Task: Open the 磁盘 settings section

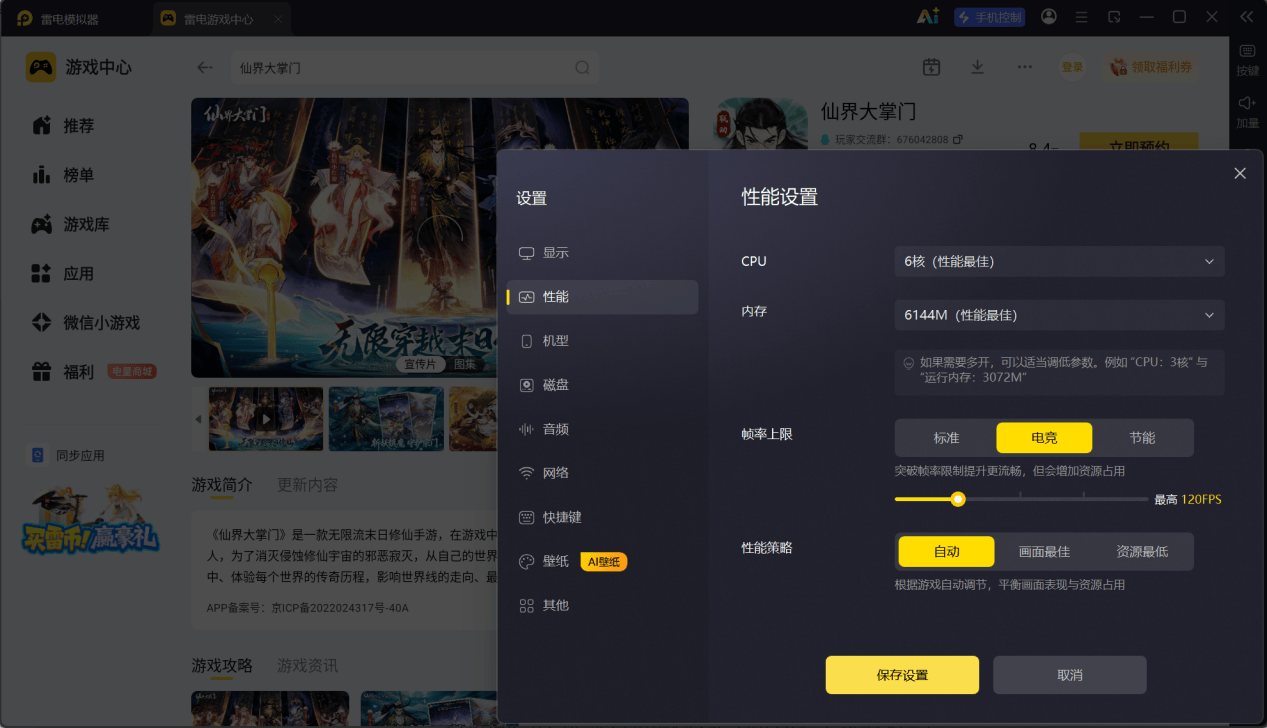Action: (602, 385)
